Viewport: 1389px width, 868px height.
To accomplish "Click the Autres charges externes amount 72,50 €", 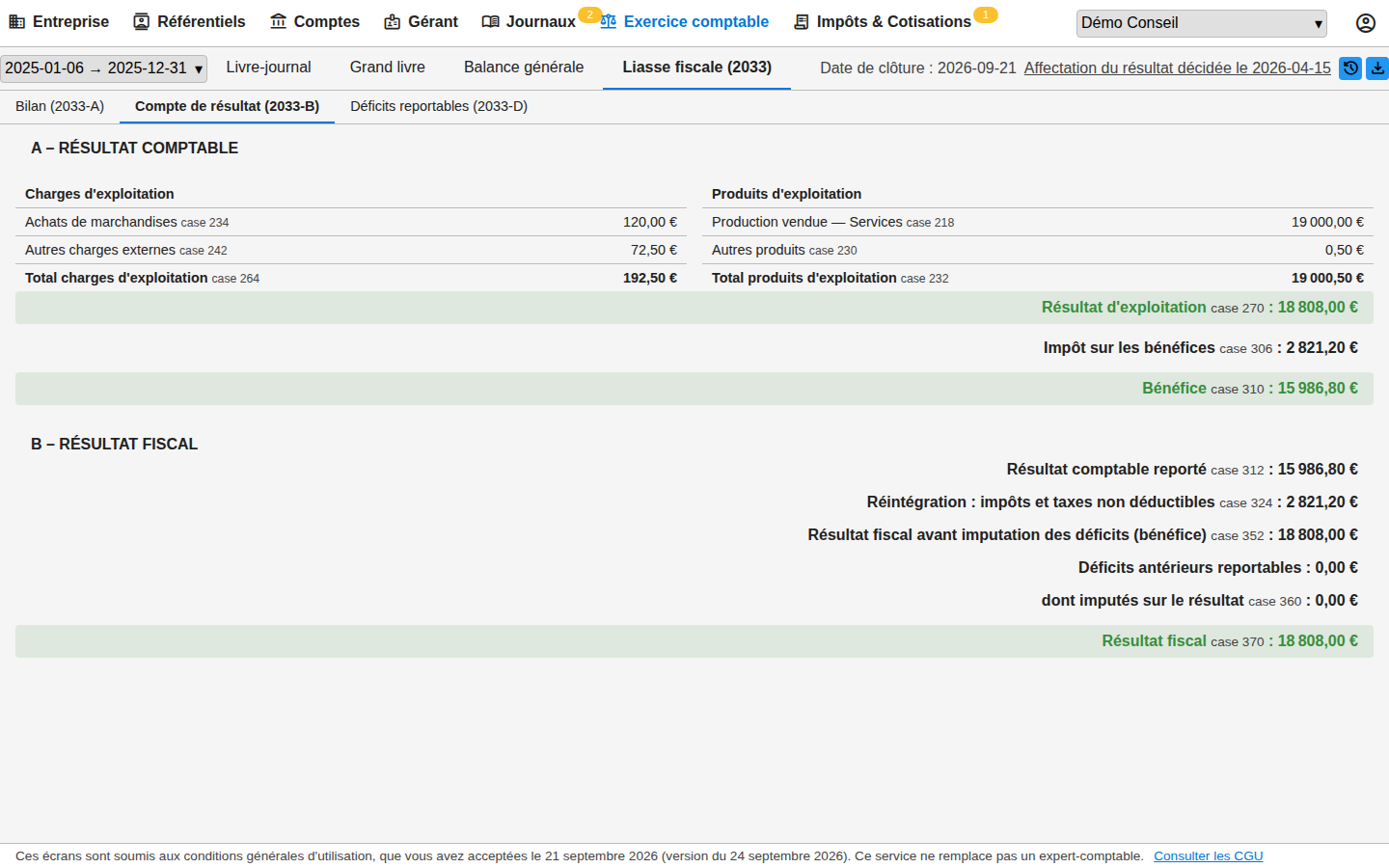I will (x=654, y=250).
